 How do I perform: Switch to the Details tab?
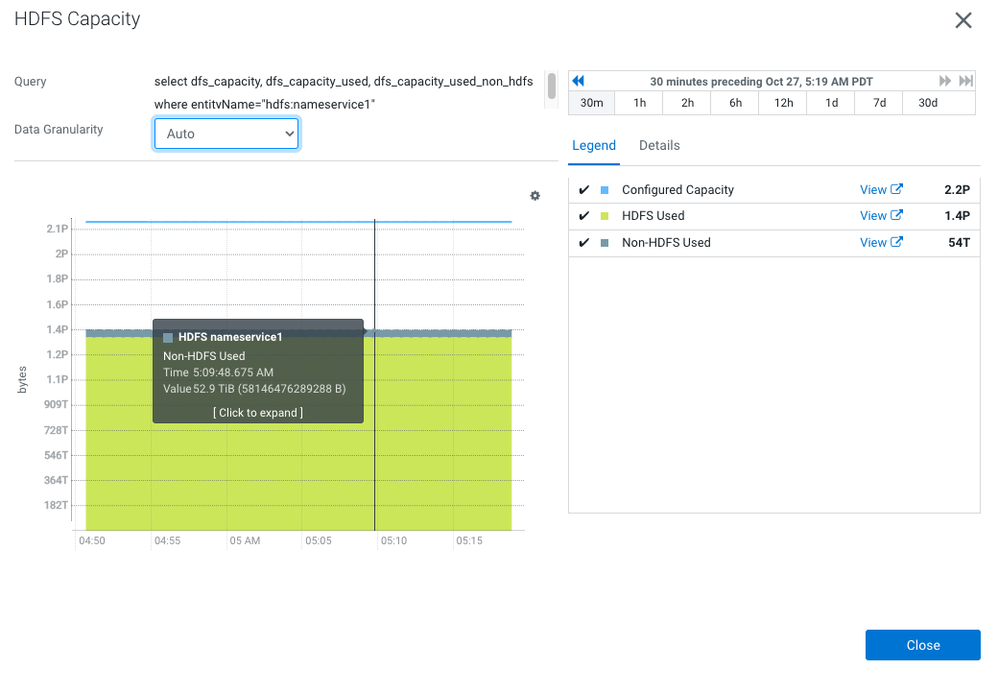coord(659,145)
